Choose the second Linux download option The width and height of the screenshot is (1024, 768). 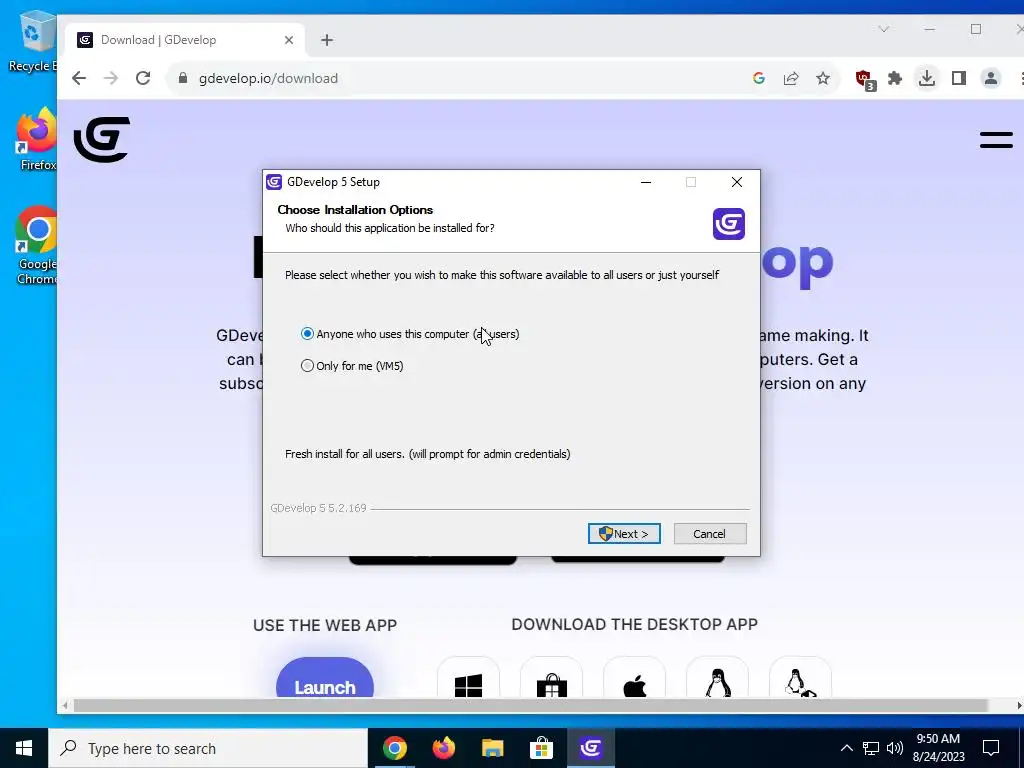pos(800,677)
